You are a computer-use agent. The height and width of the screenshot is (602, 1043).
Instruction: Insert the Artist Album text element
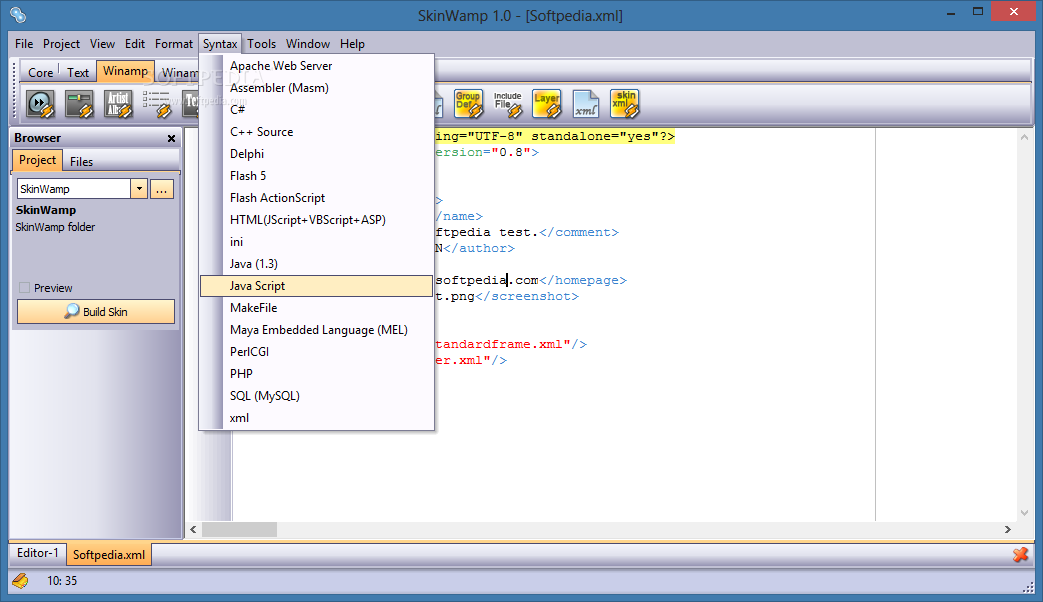coord(118,104)
